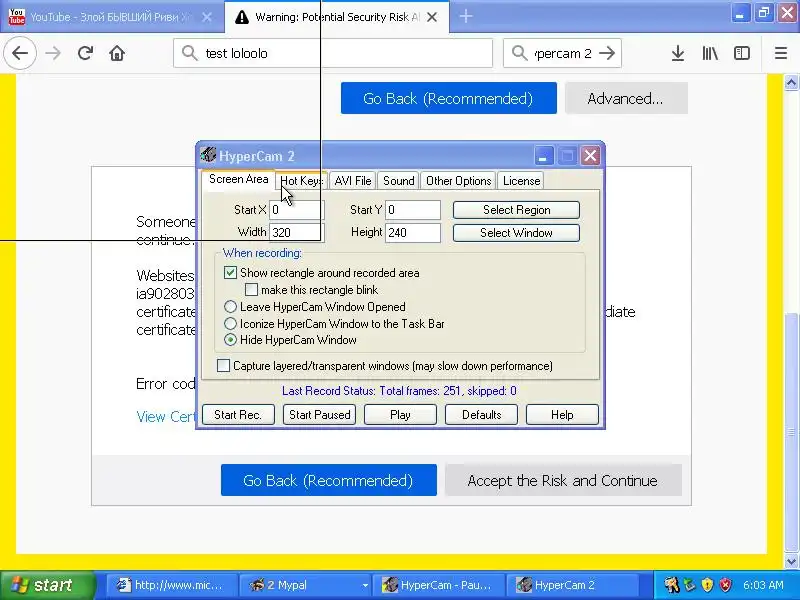Select Hide HyperCam Window option
Viewport: 800px width, 600px height.
230,340
